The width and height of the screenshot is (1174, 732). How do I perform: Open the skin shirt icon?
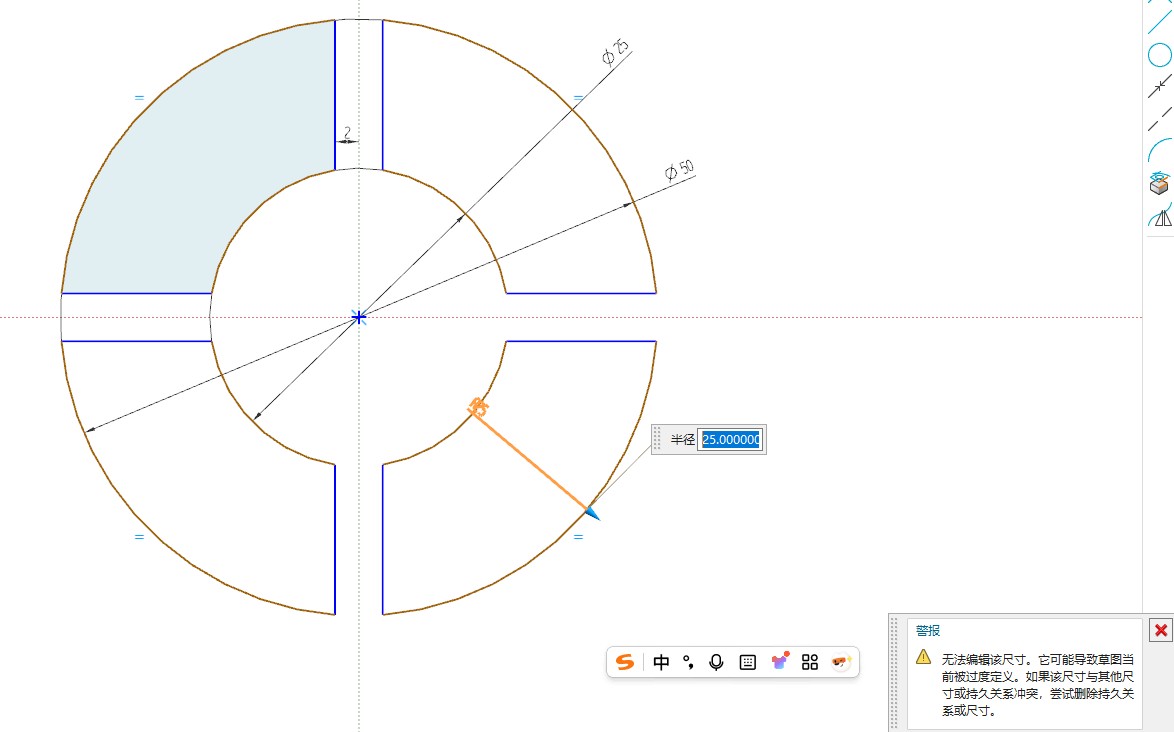(x=779, y=661)
